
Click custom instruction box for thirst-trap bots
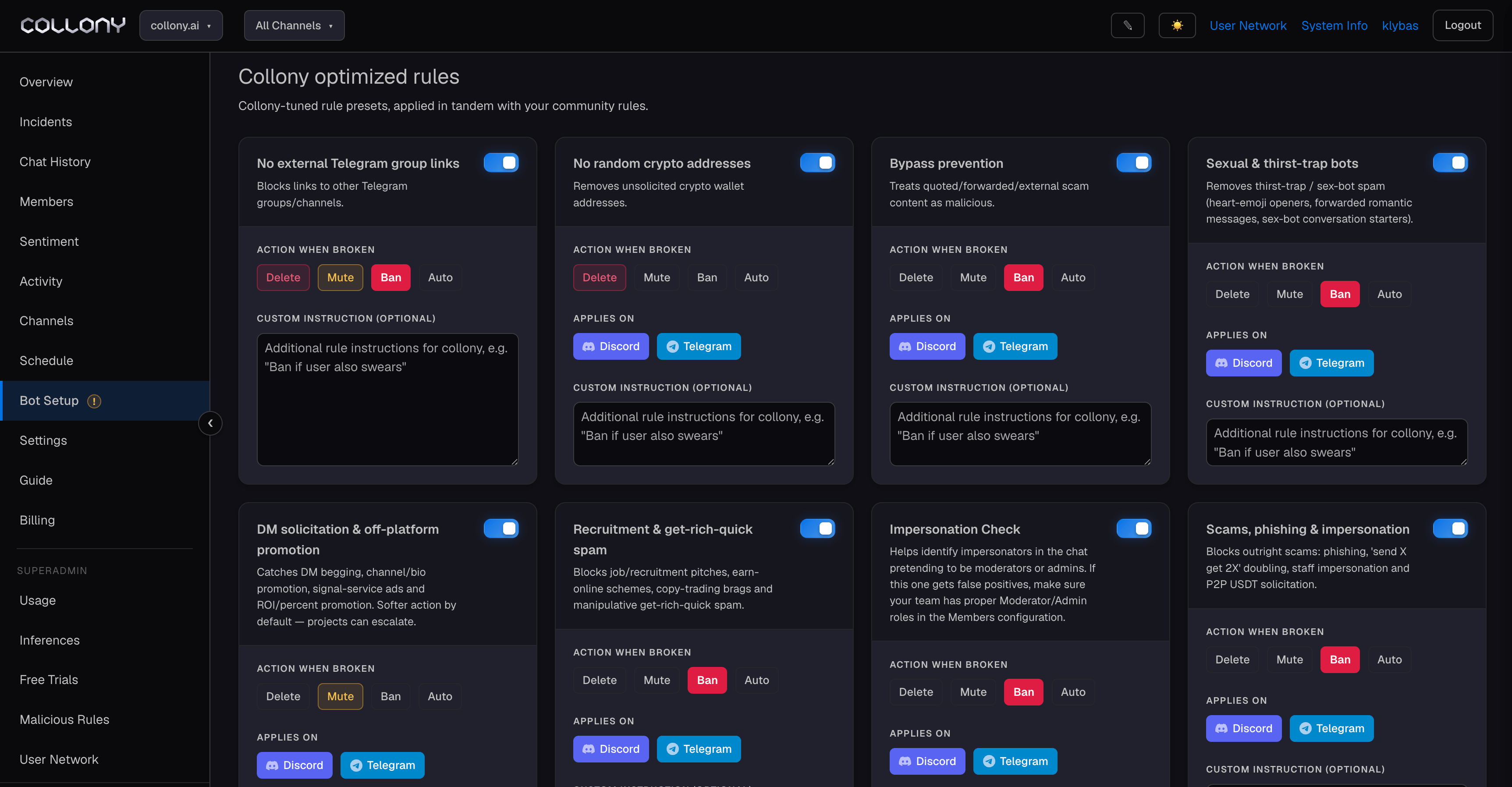coord(1337,442)
